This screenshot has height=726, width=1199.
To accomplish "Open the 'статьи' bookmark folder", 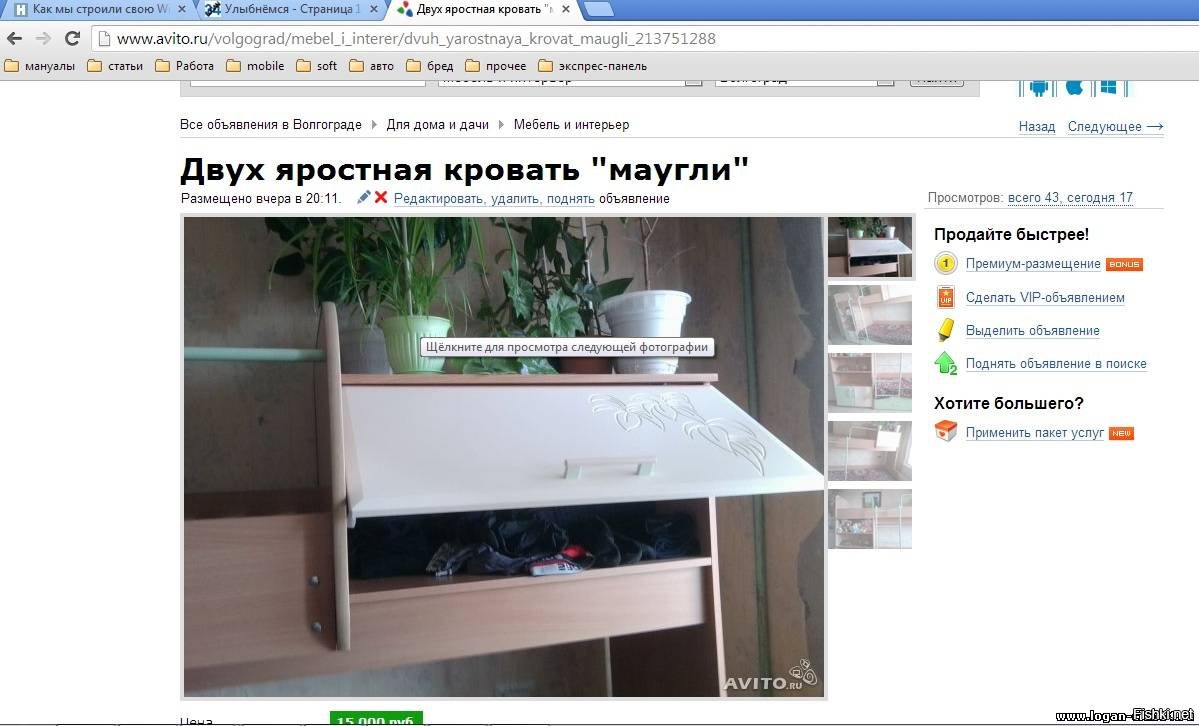I will [115, 66].
